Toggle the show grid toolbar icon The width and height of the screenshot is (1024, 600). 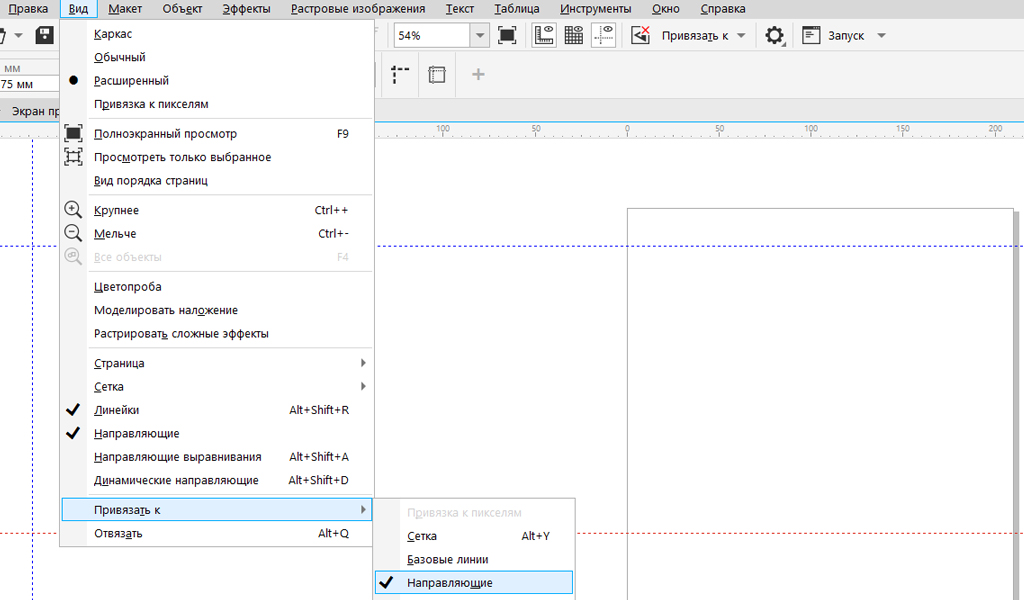coord(574,36)
